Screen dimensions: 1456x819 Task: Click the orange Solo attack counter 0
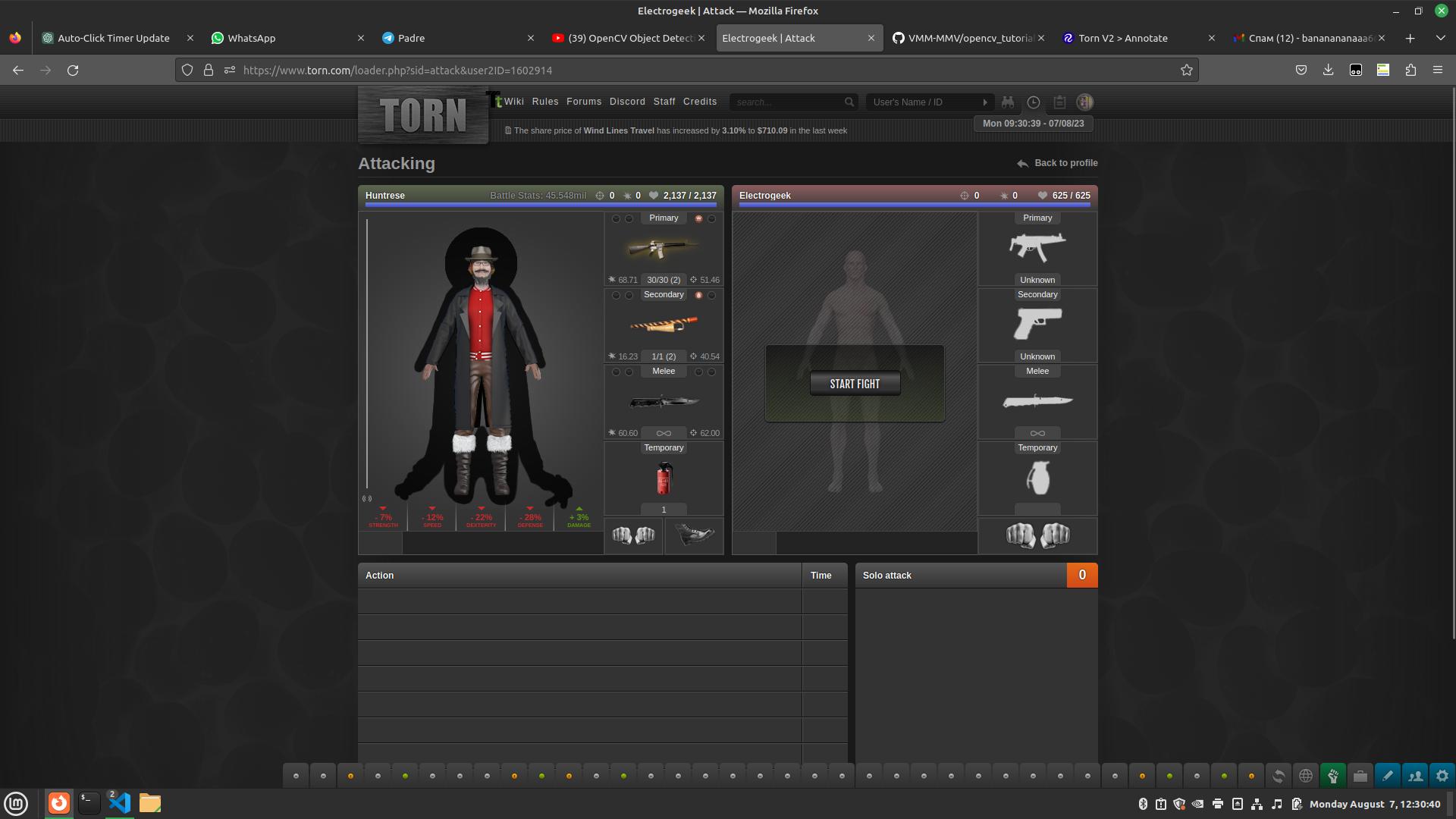[1082, 576]
